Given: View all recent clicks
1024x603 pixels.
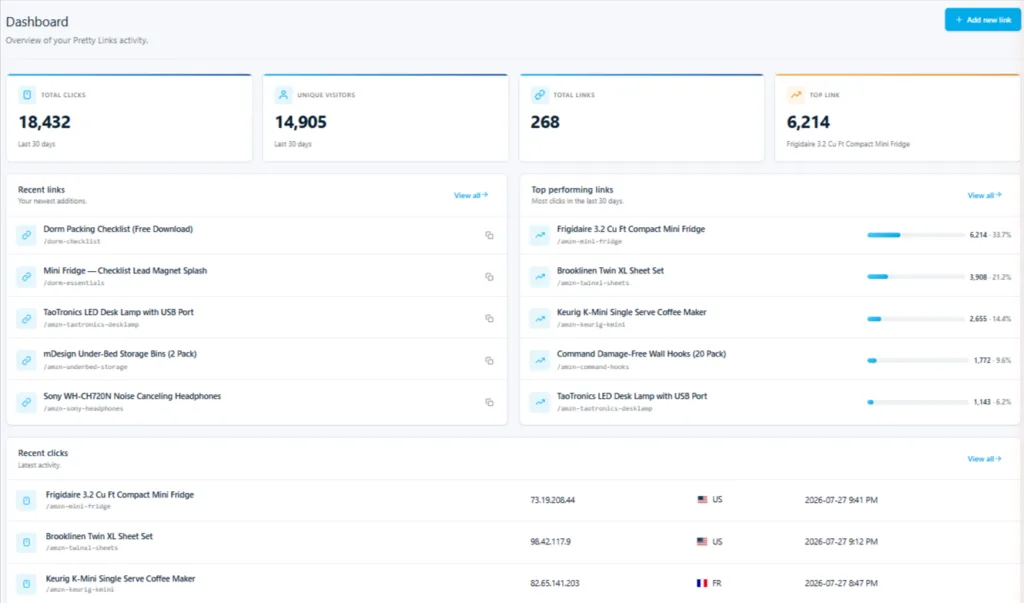Looking at the screenshot, I should 984,459.
